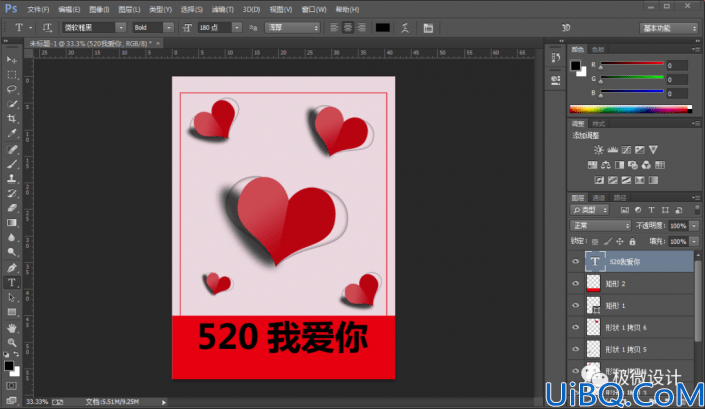Select the Hand tool

tap(12, 328)
